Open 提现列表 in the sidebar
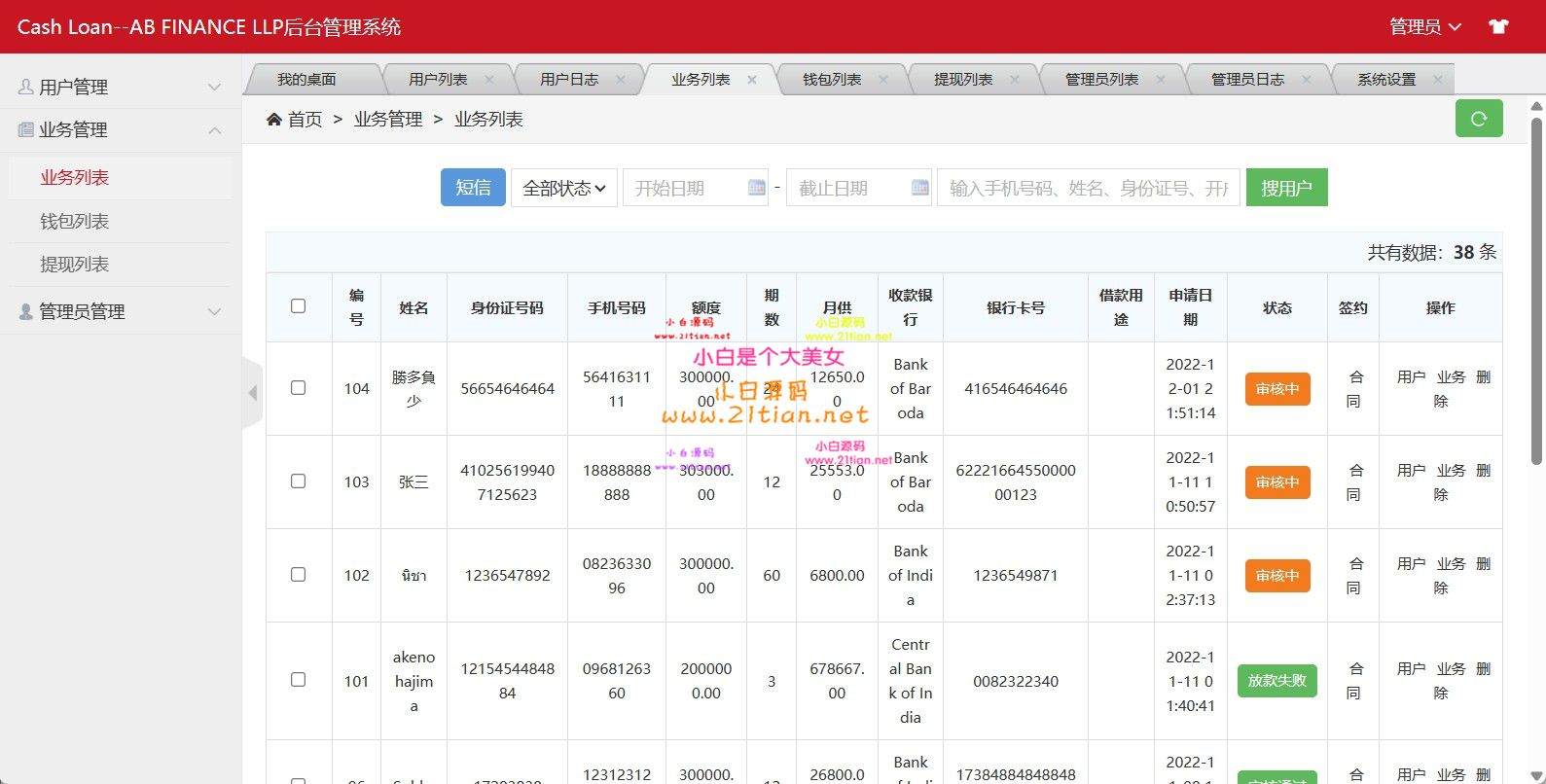 pyautogui.click(x=75, y=265)
